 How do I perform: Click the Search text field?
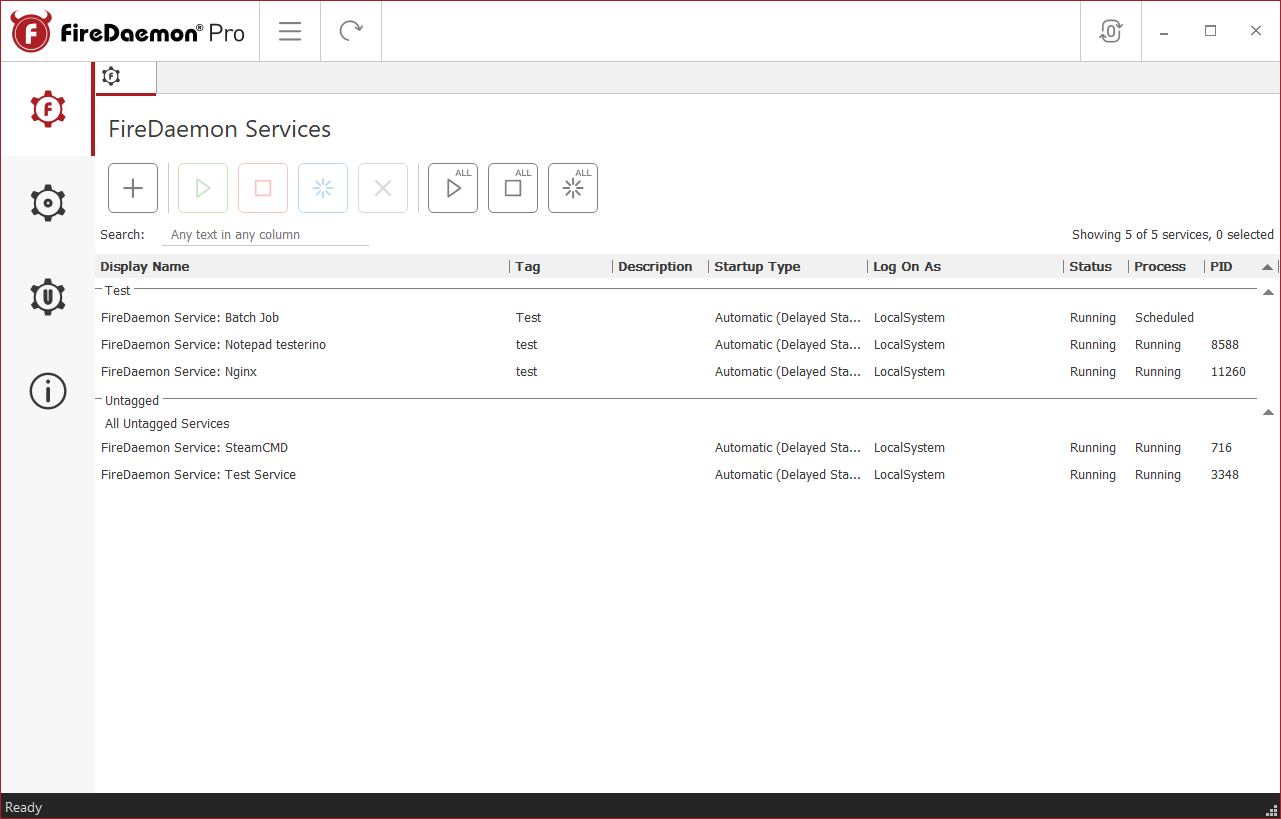coord(265,235)
